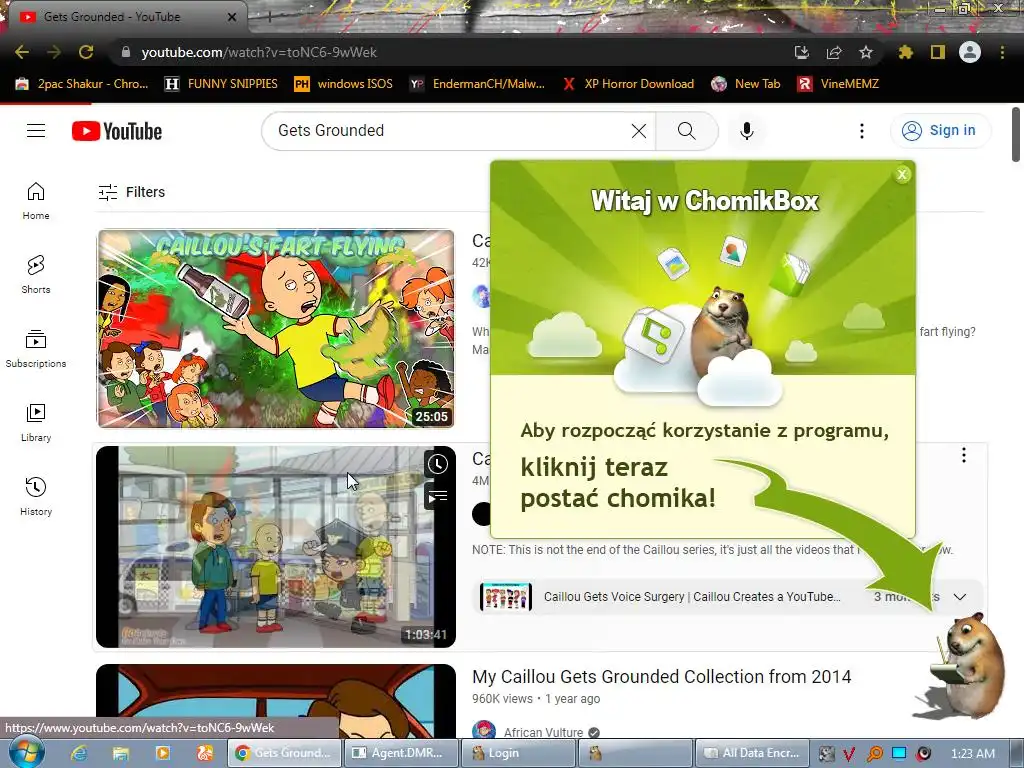Close the Gets Grounded YouTube tab

tap(232, 17)
